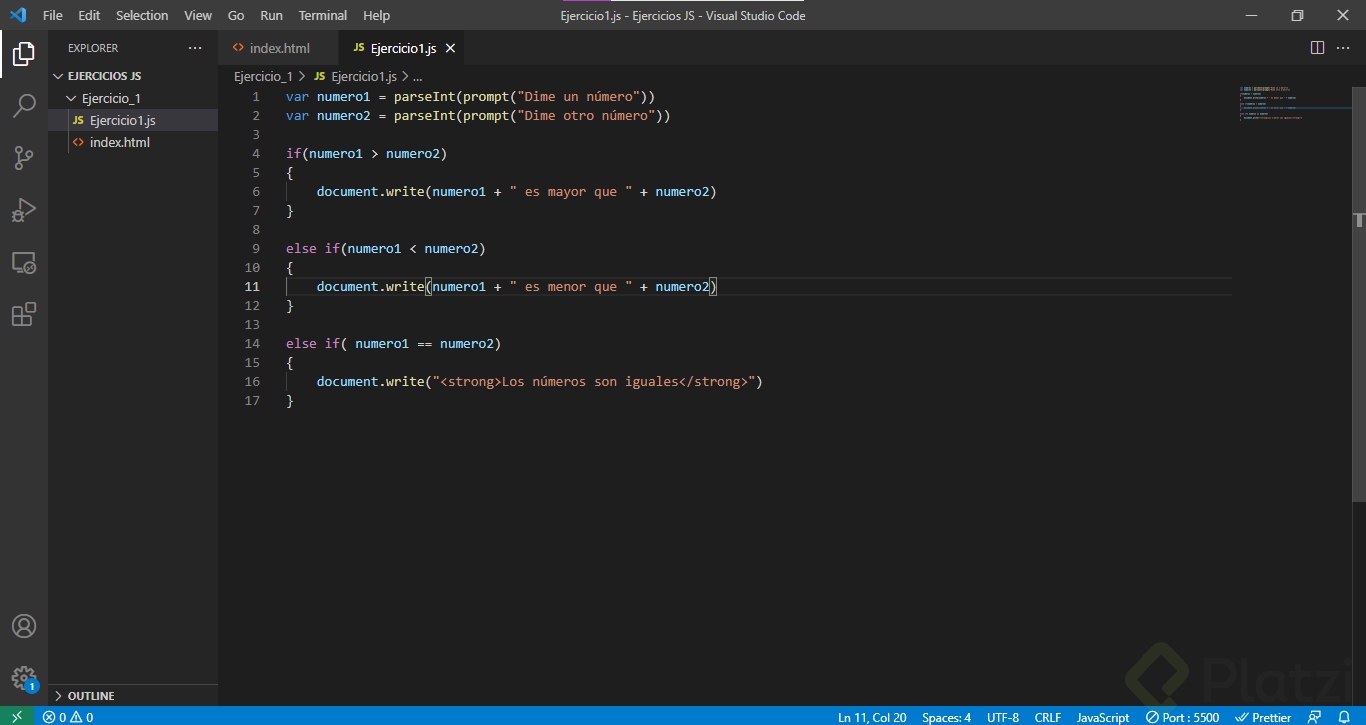Open the Run and Debug view
The width and height of the screenshot is (1366, 725).
coord(24,210)
